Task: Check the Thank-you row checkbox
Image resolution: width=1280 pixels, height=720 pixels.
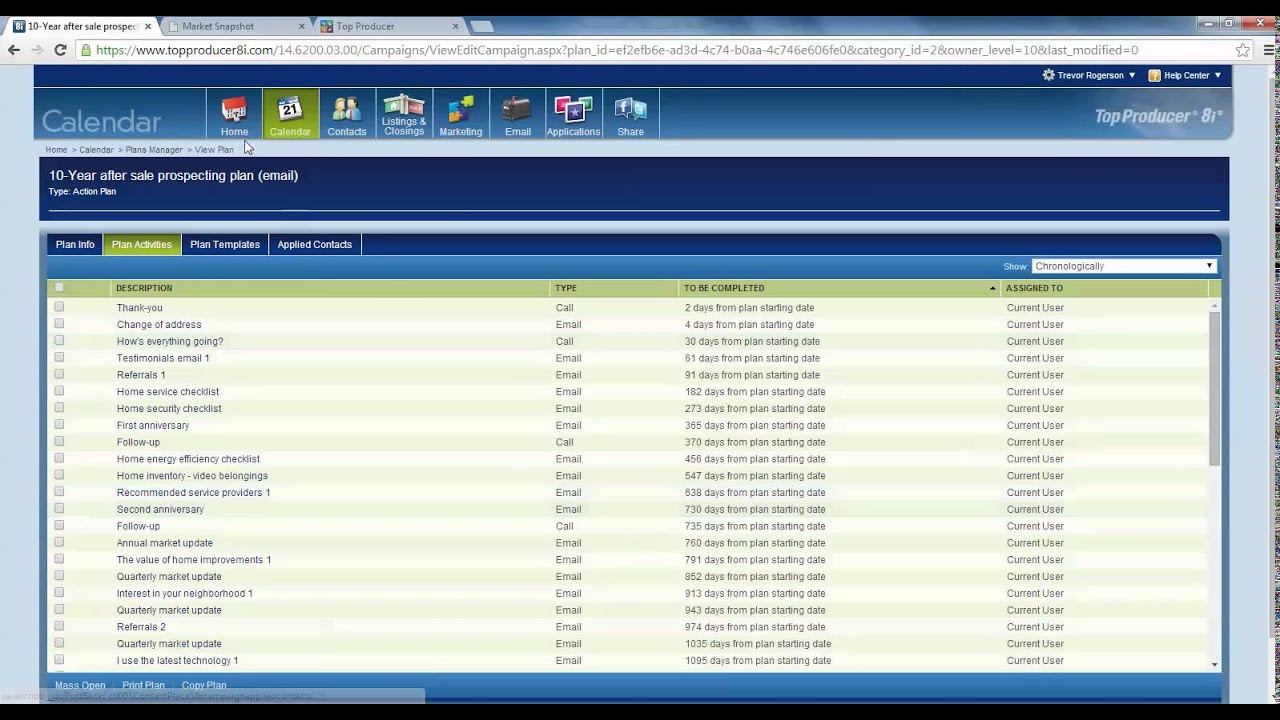Action: (x=59, y=307)
